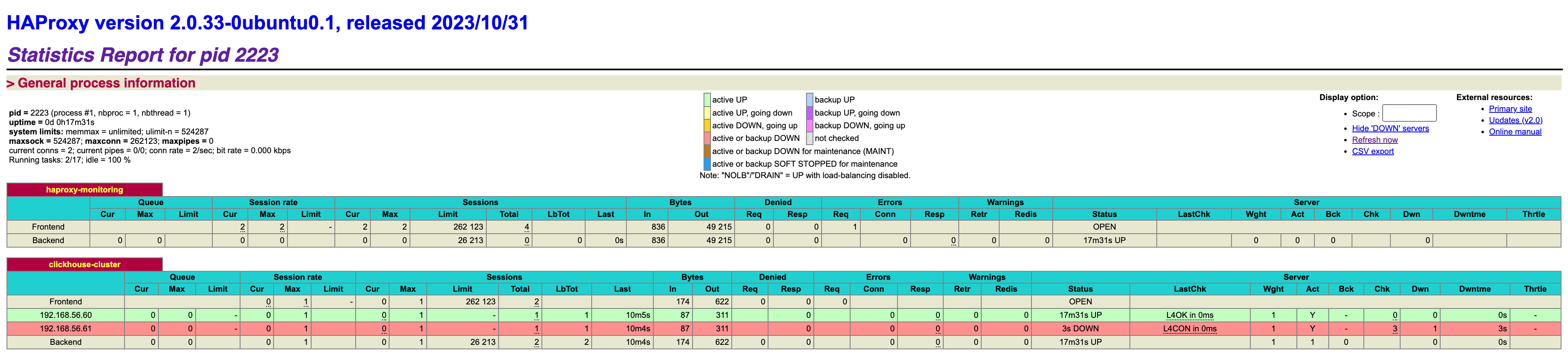
Task: Click the 'backup DOWN, going up' legend swatch
Action: 810,125
